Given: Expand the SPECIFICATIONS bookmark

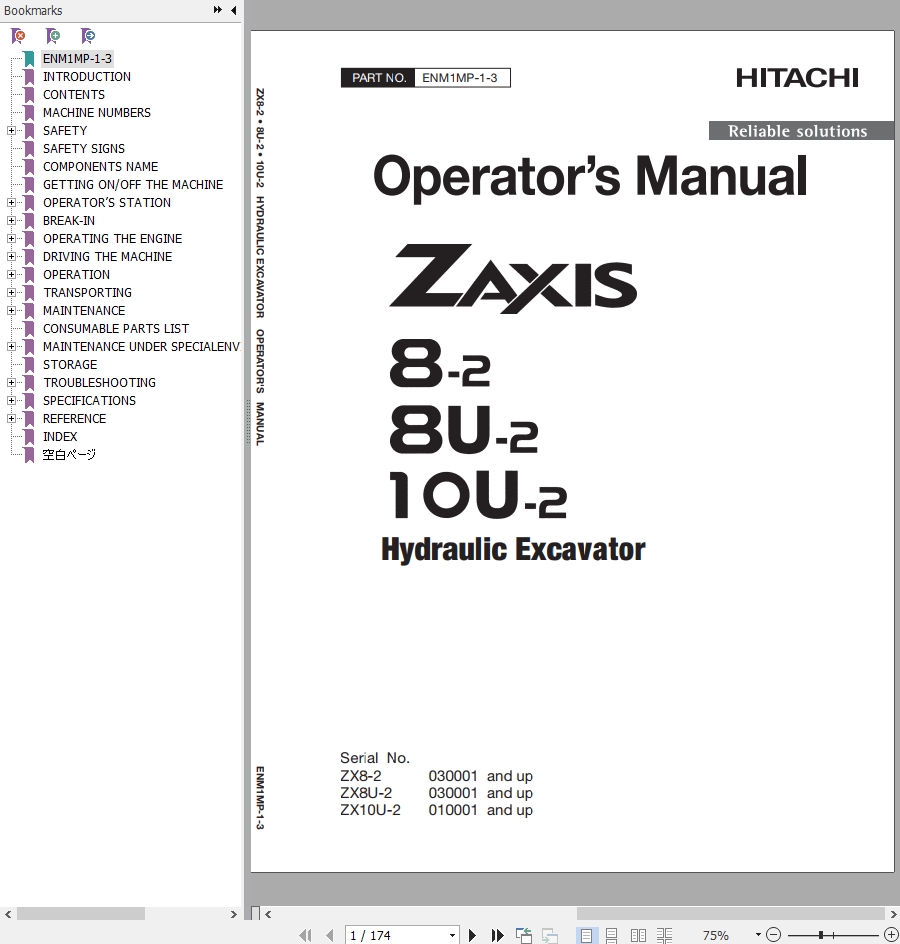Looking at the screenshot, I should pyautogui.click(x=11, y=401).
